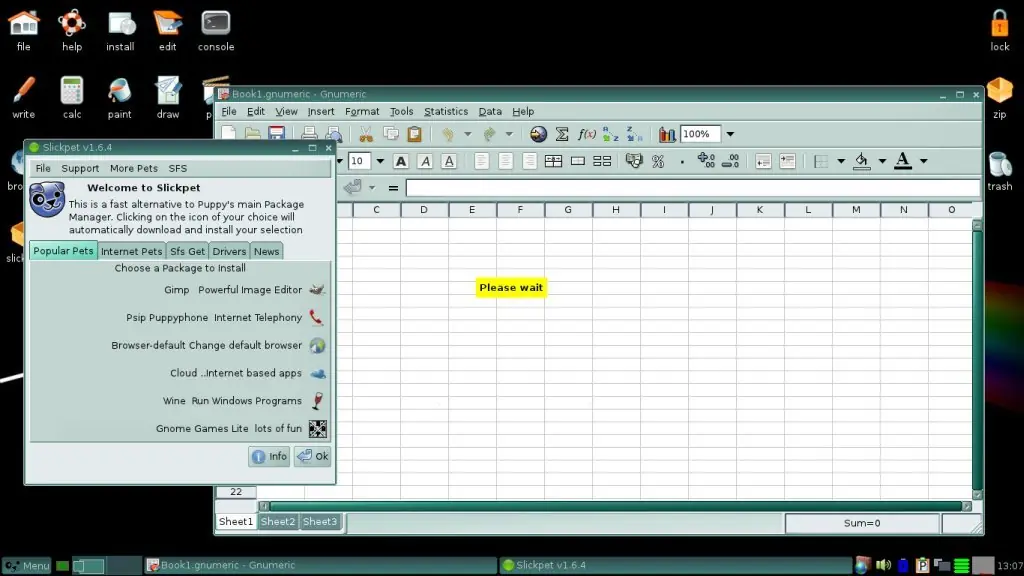Click the Gnumeric formula entry field
The height and width of the screenshot is (576, 1024).
tap(692, 188)
